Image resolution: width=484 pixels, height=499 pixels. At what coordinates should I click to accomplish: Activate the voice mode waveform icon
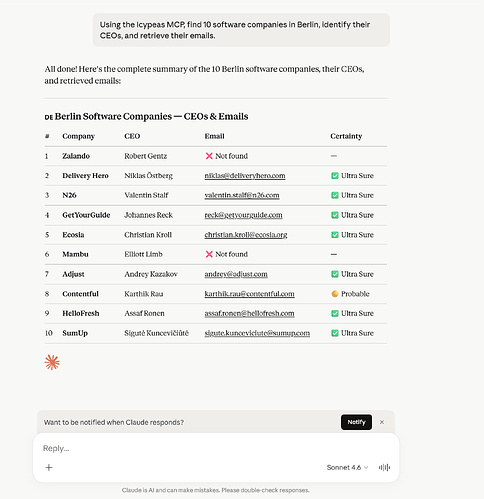point(384,467)
